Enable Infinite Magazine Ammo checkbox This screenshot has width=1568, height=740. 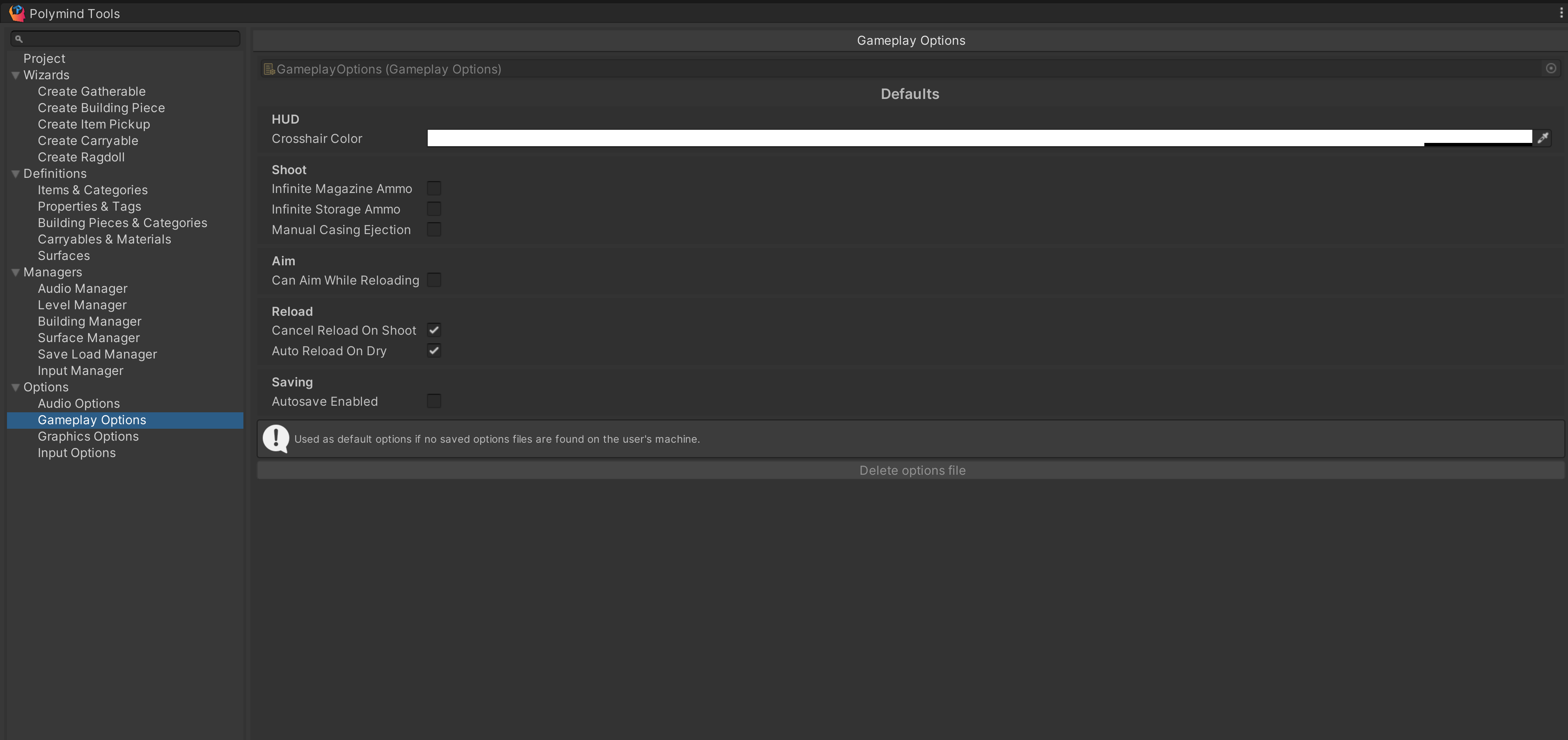433,189
